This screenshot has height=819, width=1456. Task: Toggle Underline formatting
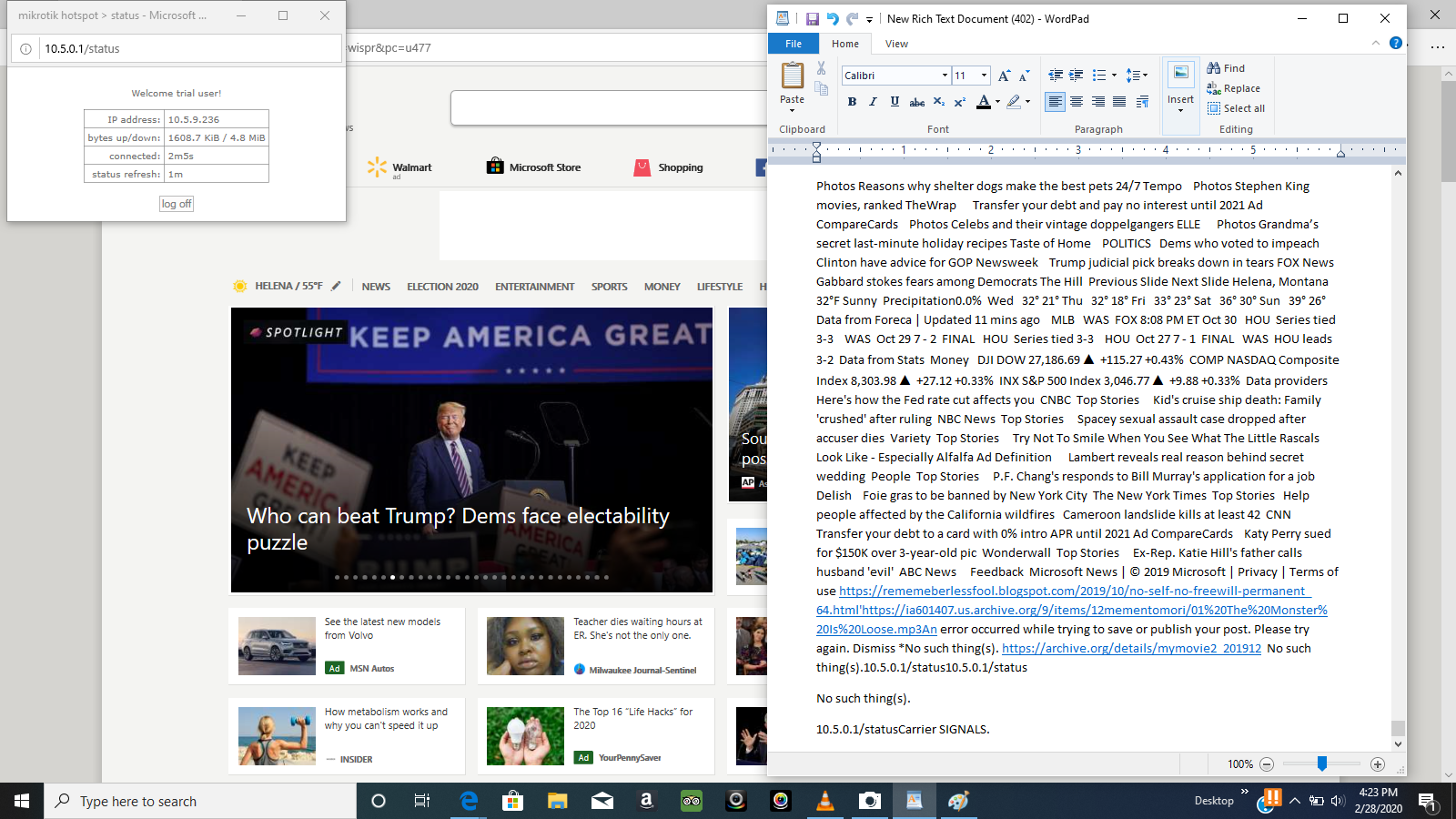pos(895,102)
